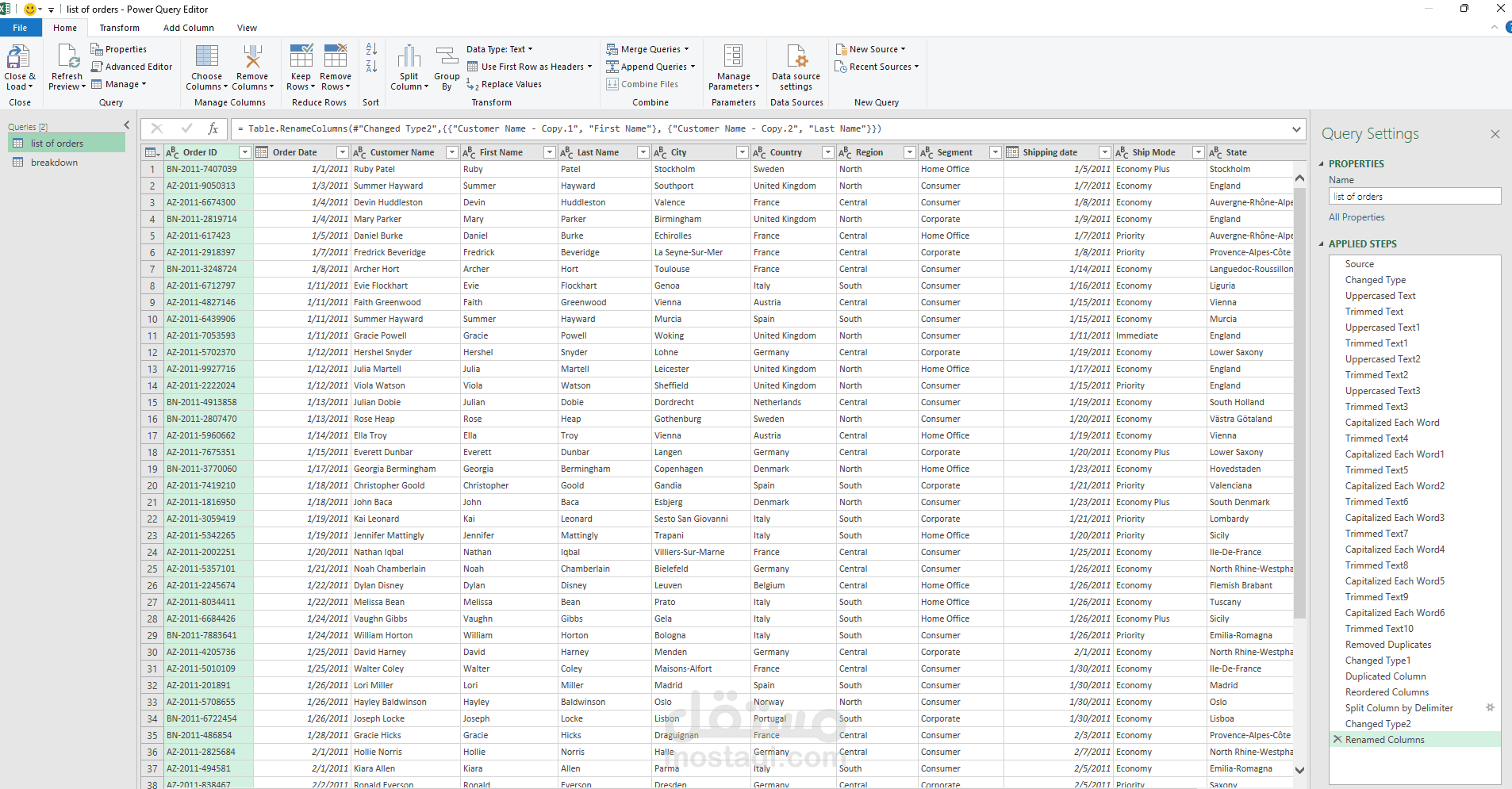Switch to the Add Column tab
The width and height of the screenshot is (1512, 789).
(x=189, y=28)
